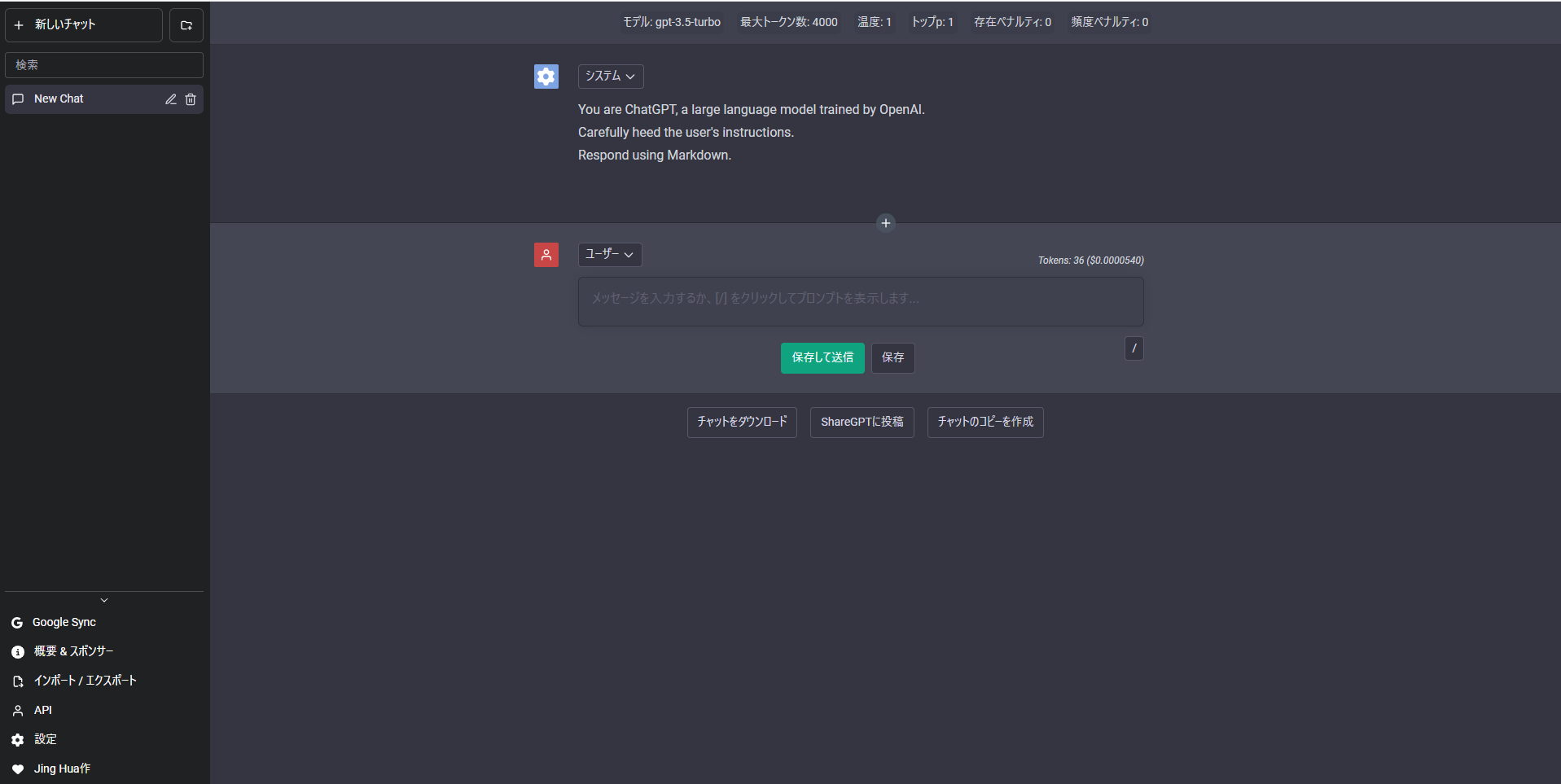Click the 検索 search field
The image size is (1561, 784).
104,65
